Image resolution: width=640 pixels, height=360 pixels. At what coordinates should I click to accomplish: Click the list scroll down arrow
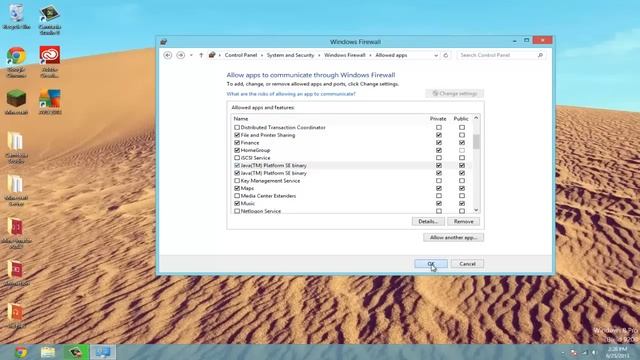[x=476, y=210]
